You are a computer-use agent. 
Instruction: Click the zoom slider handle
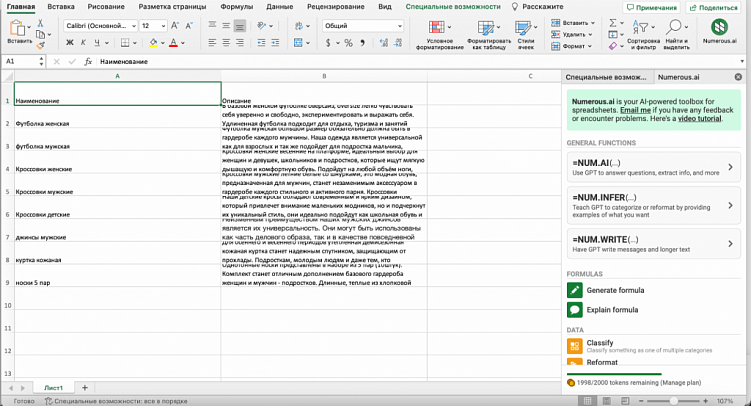pyautogui.click(x=674, y=401)
